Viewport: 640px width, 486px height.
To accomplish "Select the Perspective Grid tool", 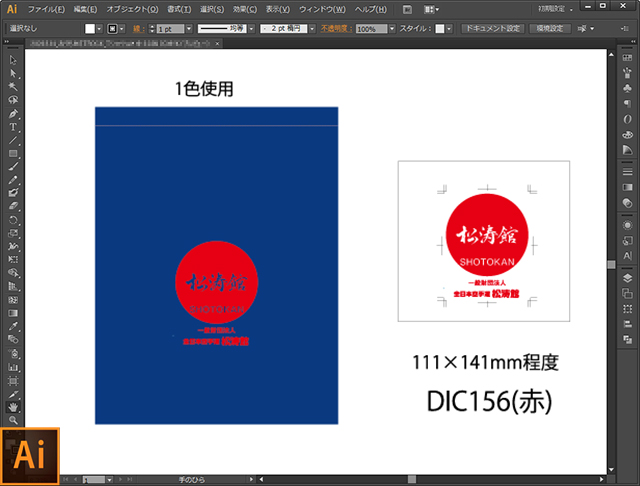I will (x=13, y=286).
